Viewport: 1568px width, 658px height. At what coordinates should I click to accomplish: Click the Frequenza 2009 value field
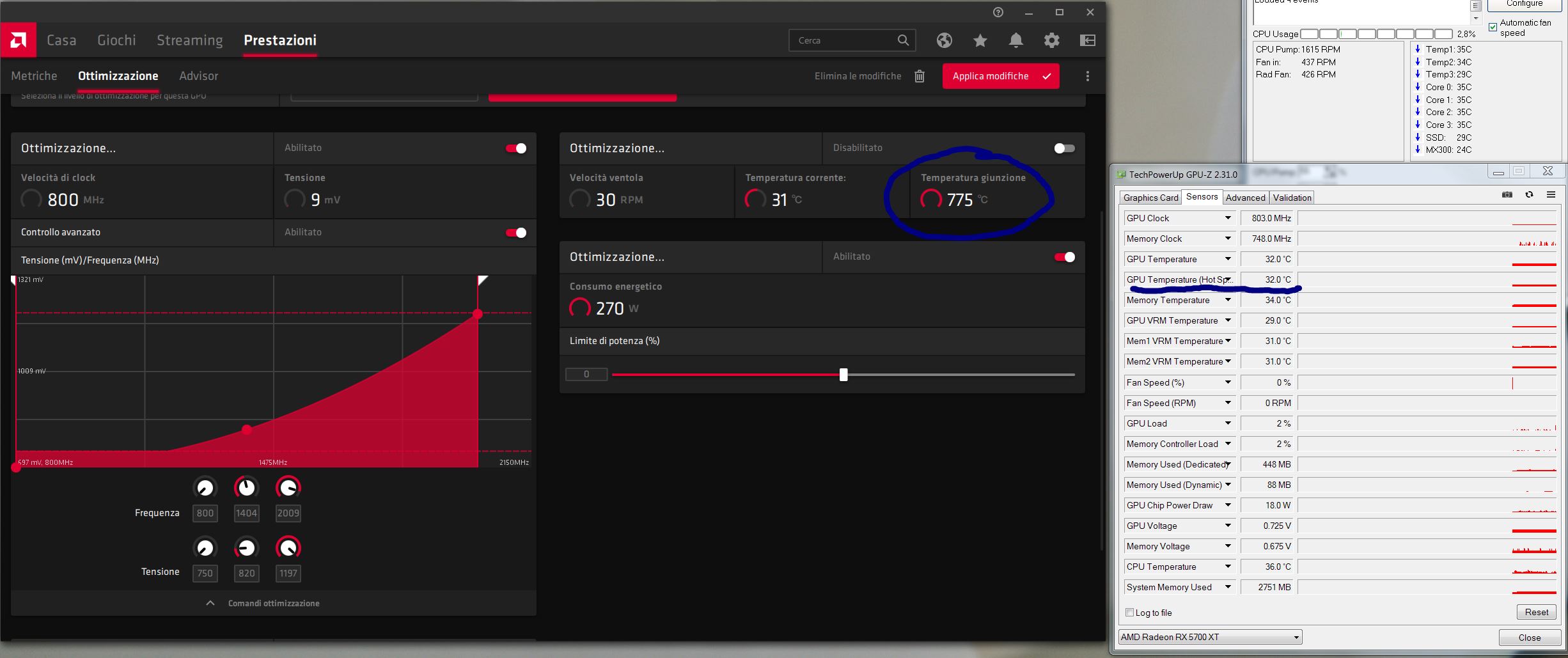[288, 513]
